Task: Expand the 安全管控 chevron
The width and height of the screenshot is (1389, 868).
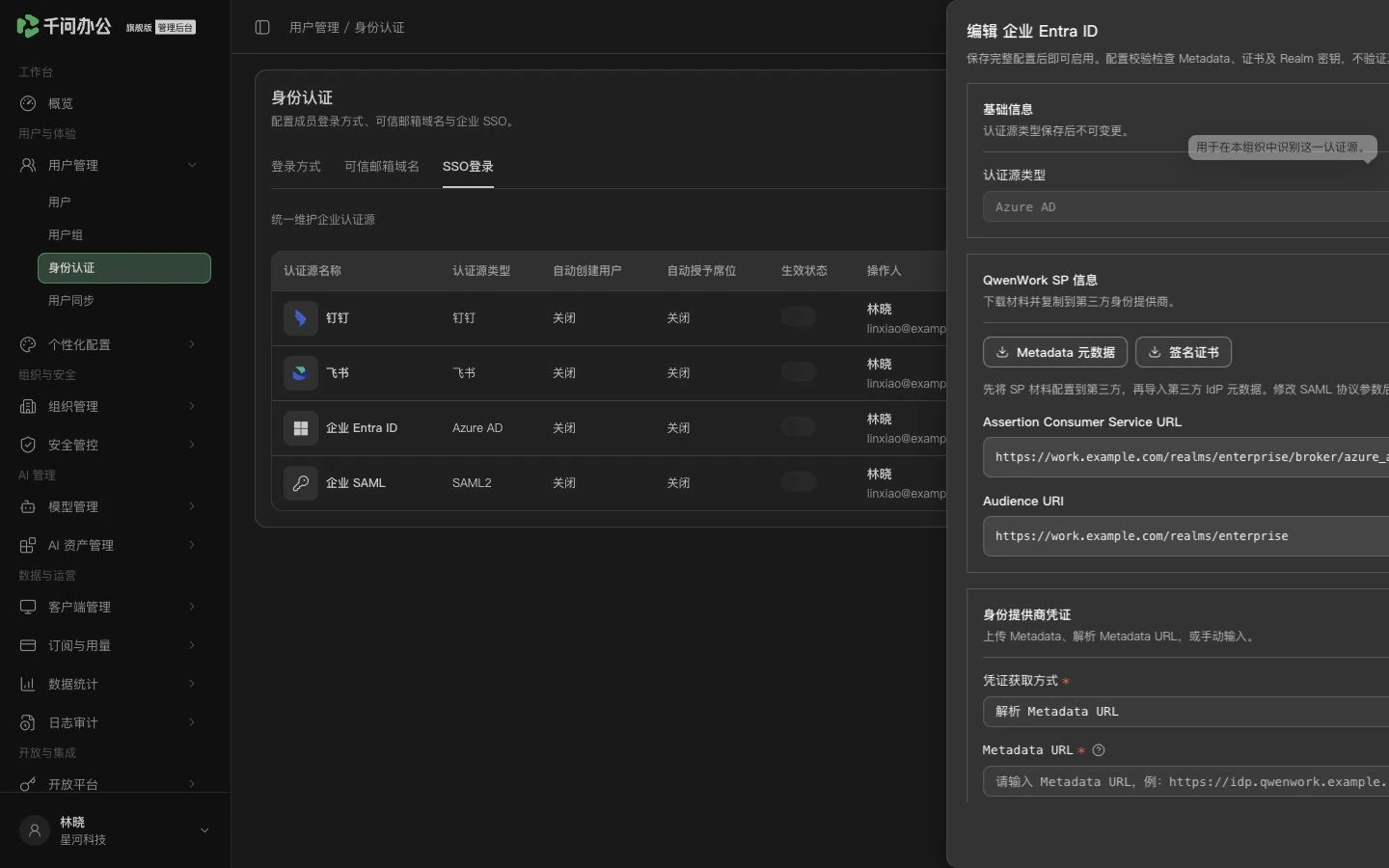Action: (x=192, y=445)
